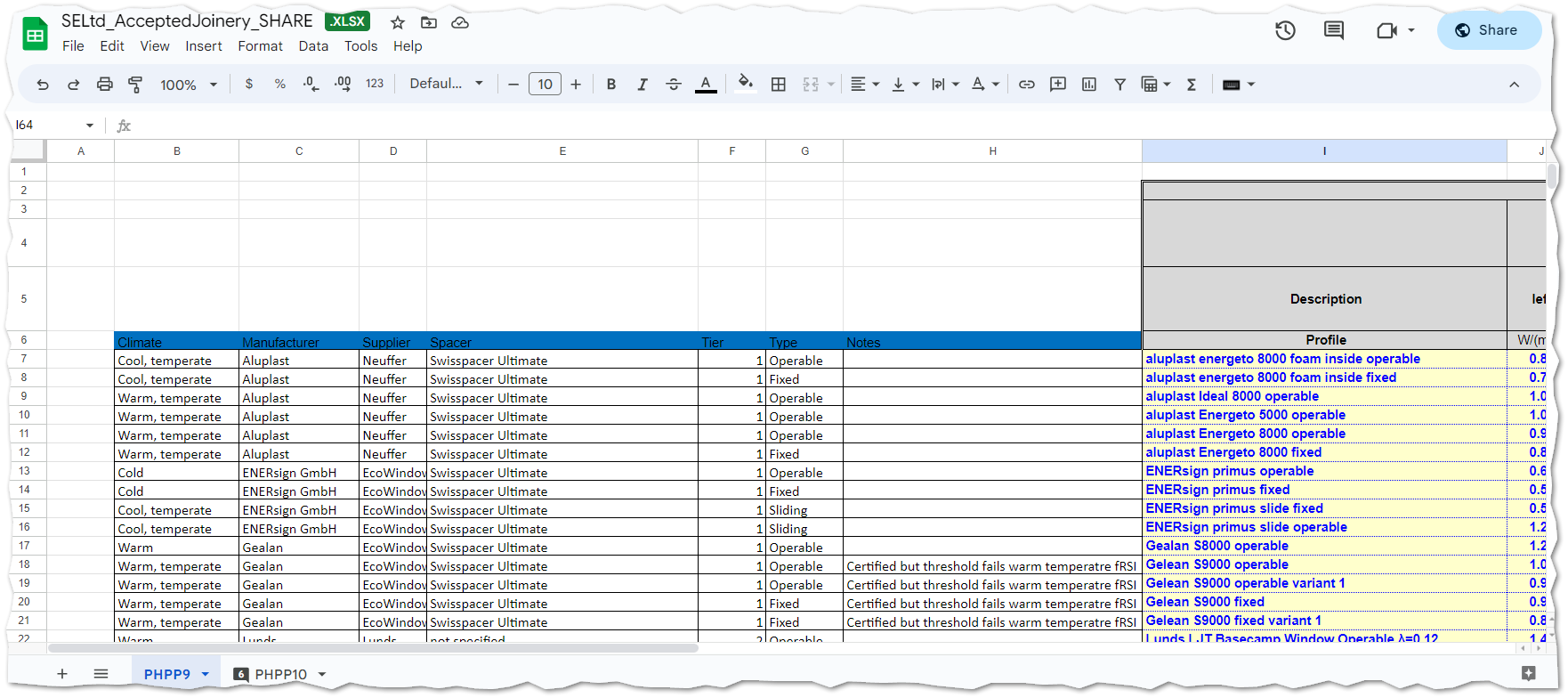Image resolution: width=1568 pixels, height=698 pixels.
Task: Open comments history icon in header
Action: (1334, 31)
